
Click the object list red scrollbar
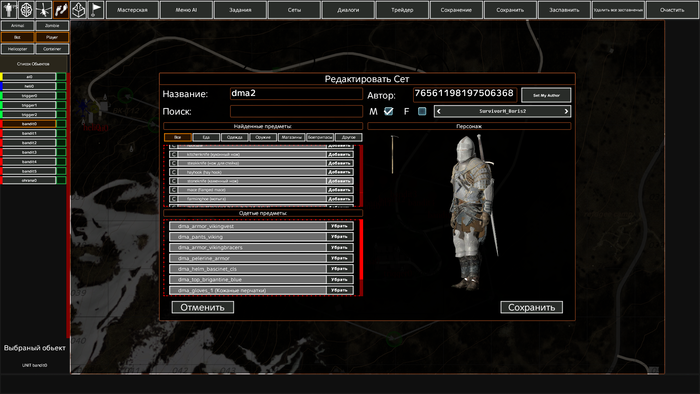[68, 204]
